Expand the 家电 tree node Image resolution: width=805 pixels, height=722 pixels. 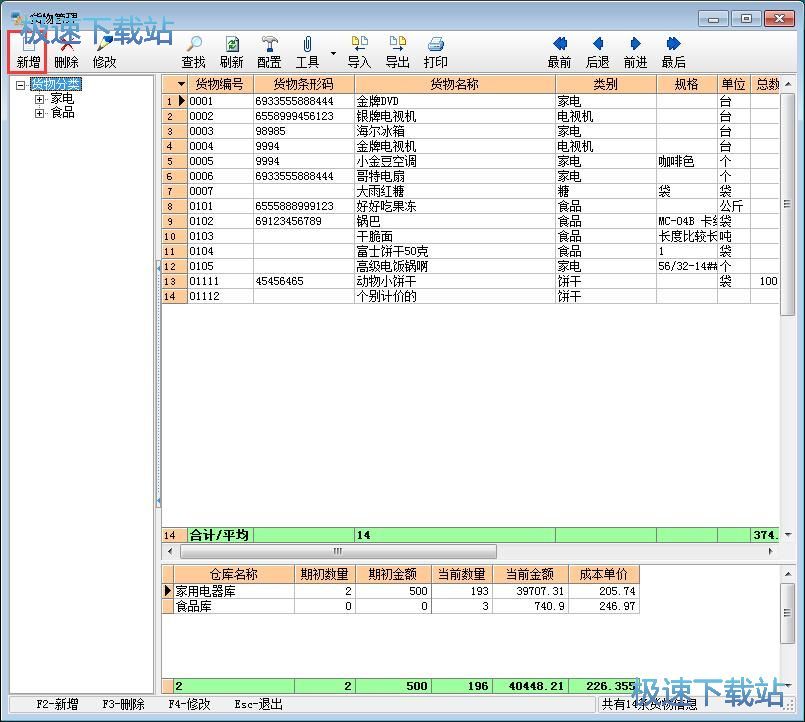coord(40,99)
